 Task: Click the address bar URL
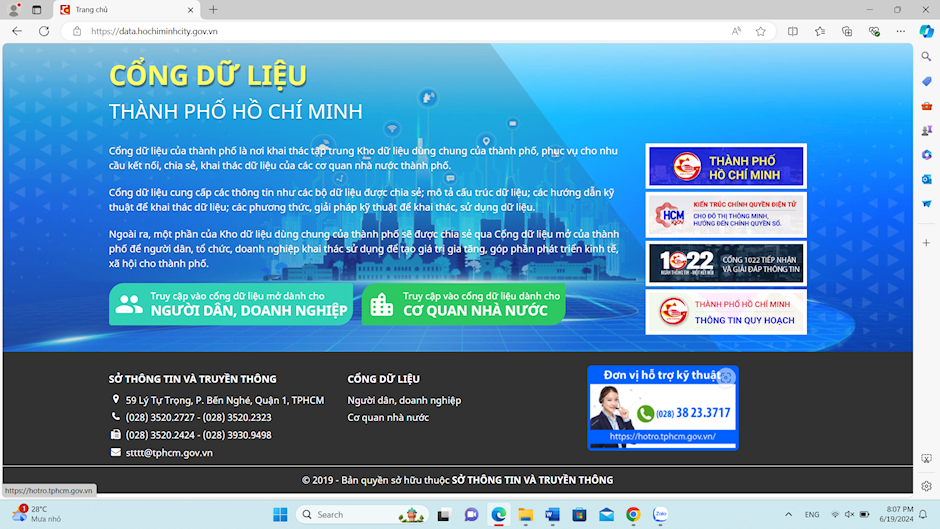coord(154,31)
